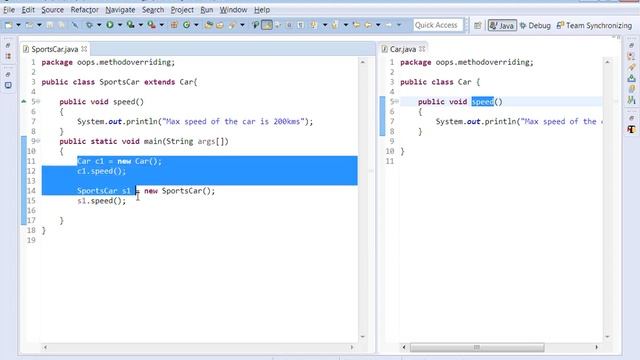This screenshot has height=360, width=640.
Task: Click Car.java horizontal scrollbar thumb
Action: point(477,347)
